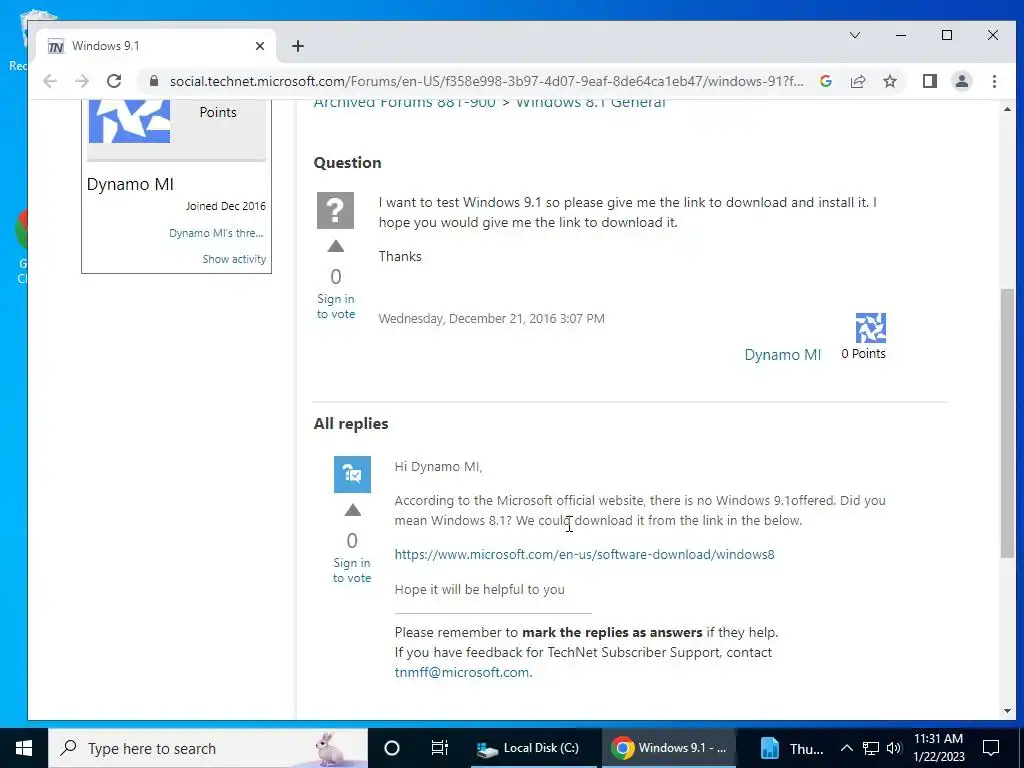Open a new tab with plus button
Screen dimensions: 1024x768
298,46
